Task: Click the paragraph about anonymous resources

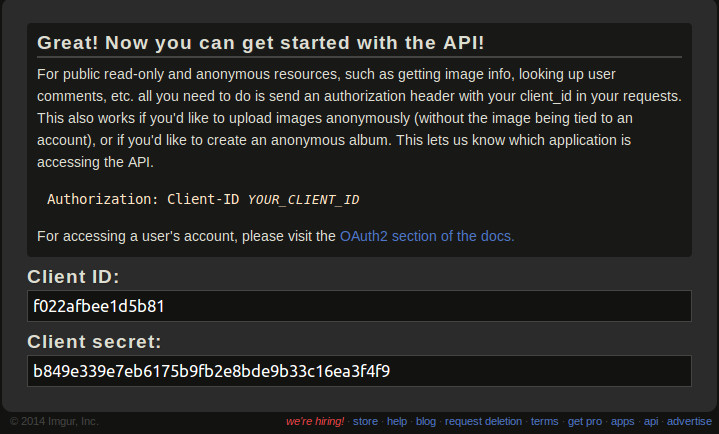Action: pos(359,118)
